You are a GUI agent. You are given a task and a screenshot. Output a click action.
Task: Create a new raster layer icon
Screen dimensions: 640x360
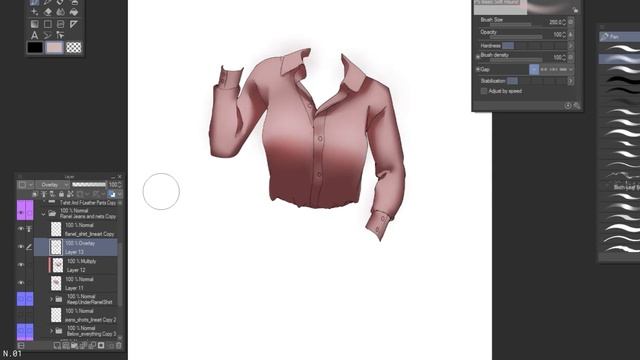[57, 346]
